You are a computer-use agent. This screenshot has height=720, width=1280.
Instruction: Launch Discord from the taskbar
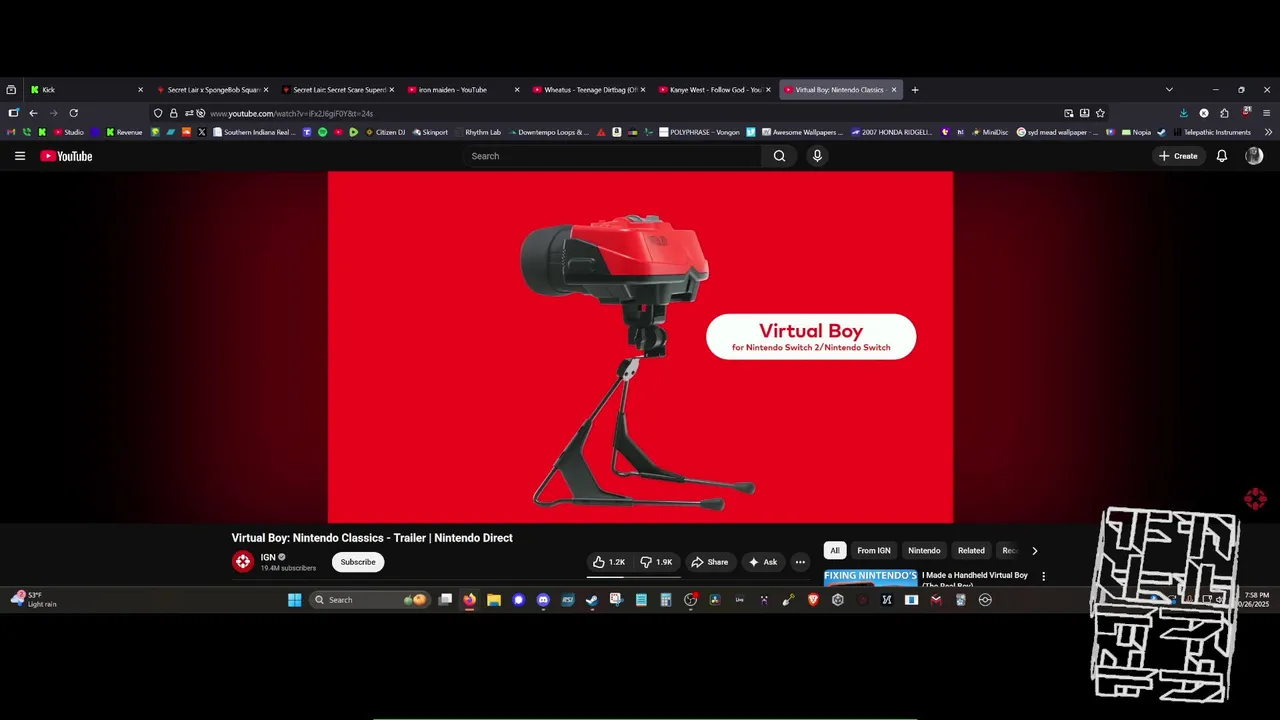pyautogui.click(x=543, y=600)
